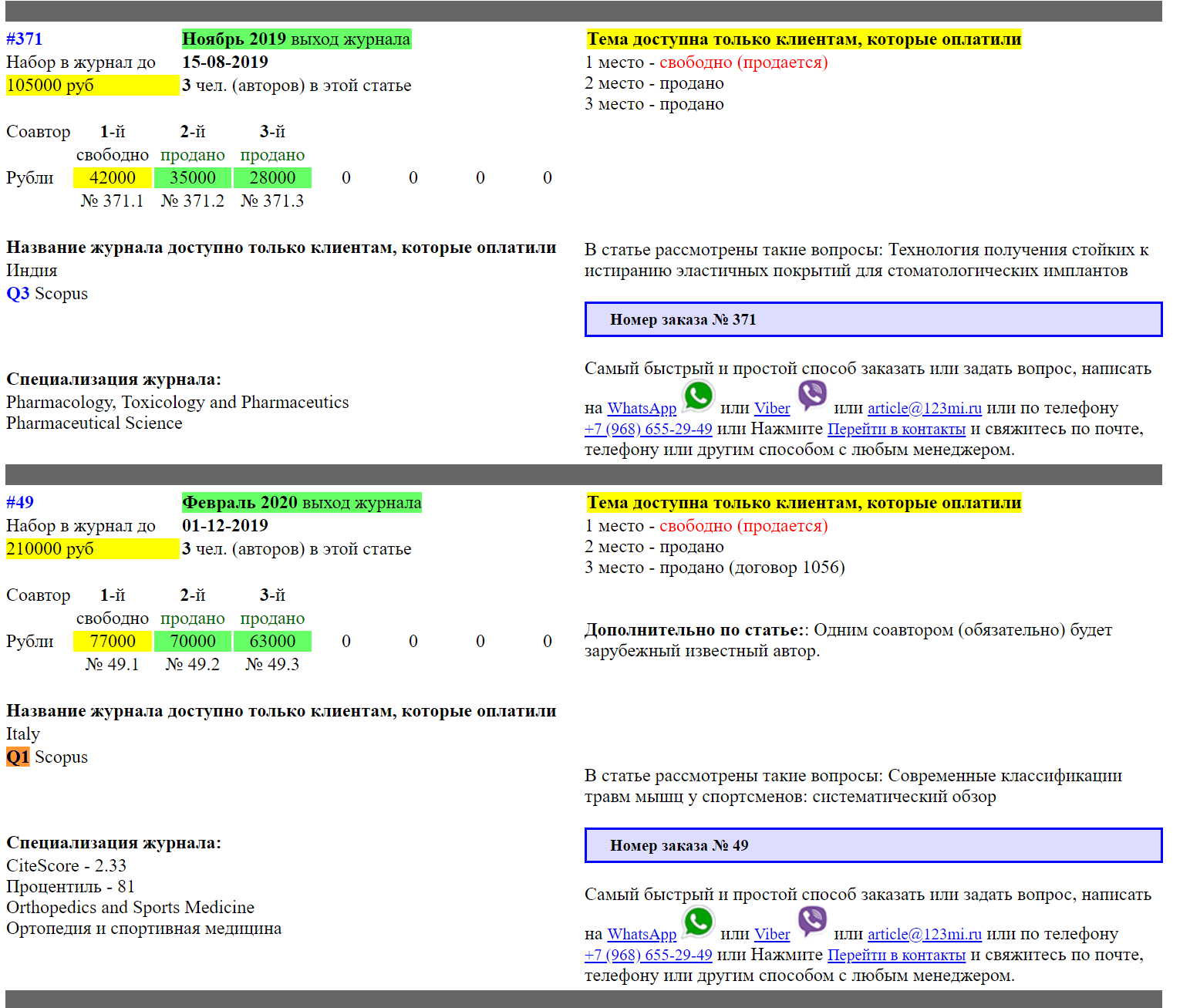Image resolution: width=1190 pixels, height=1008 pixels.
Task: Click the article@123mi.ru email link for order 371
Action: [x=924, y=409]
